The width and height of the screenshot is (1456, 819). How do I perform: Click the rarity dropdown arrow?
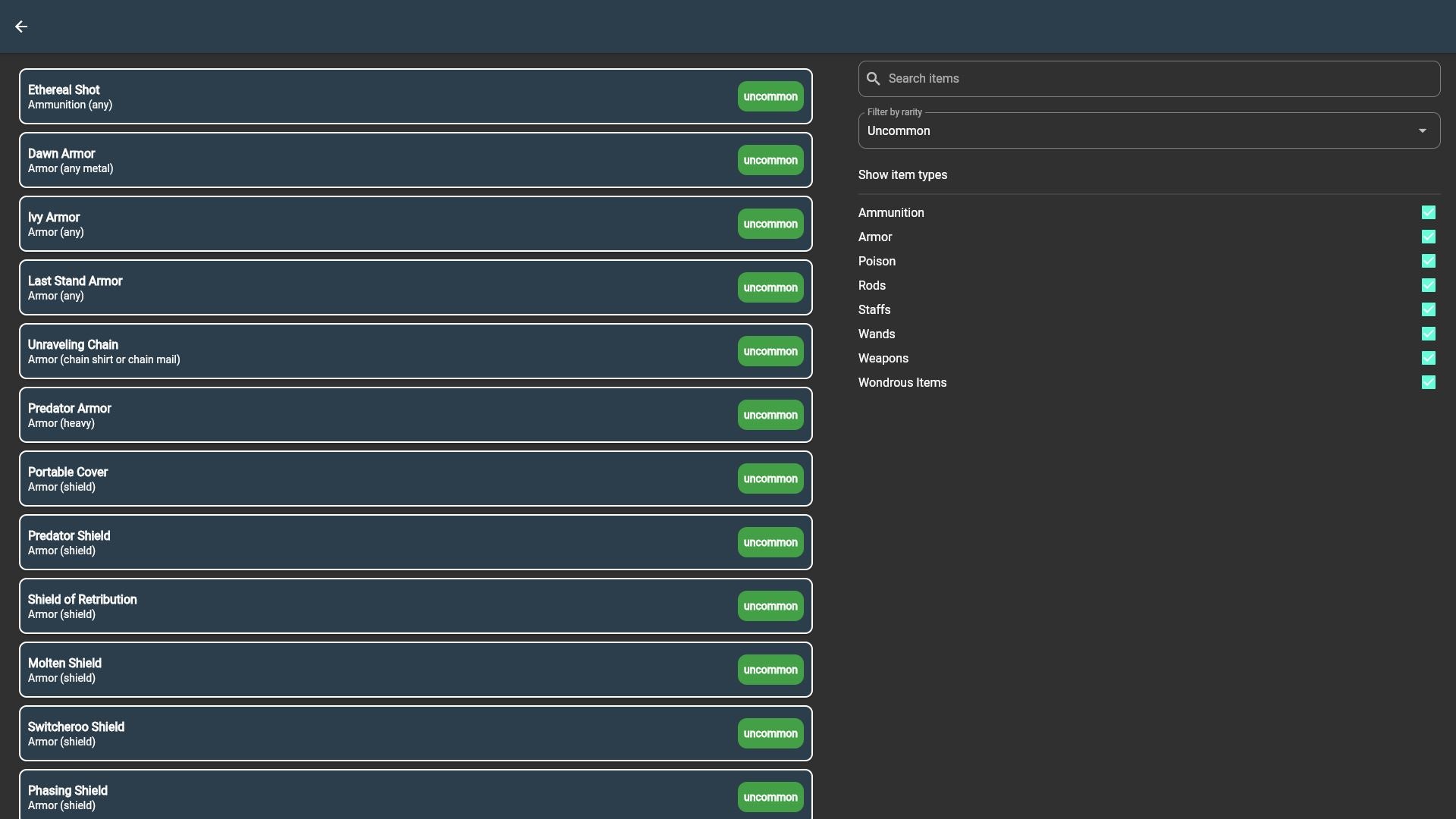click(x=1423, y=131)
